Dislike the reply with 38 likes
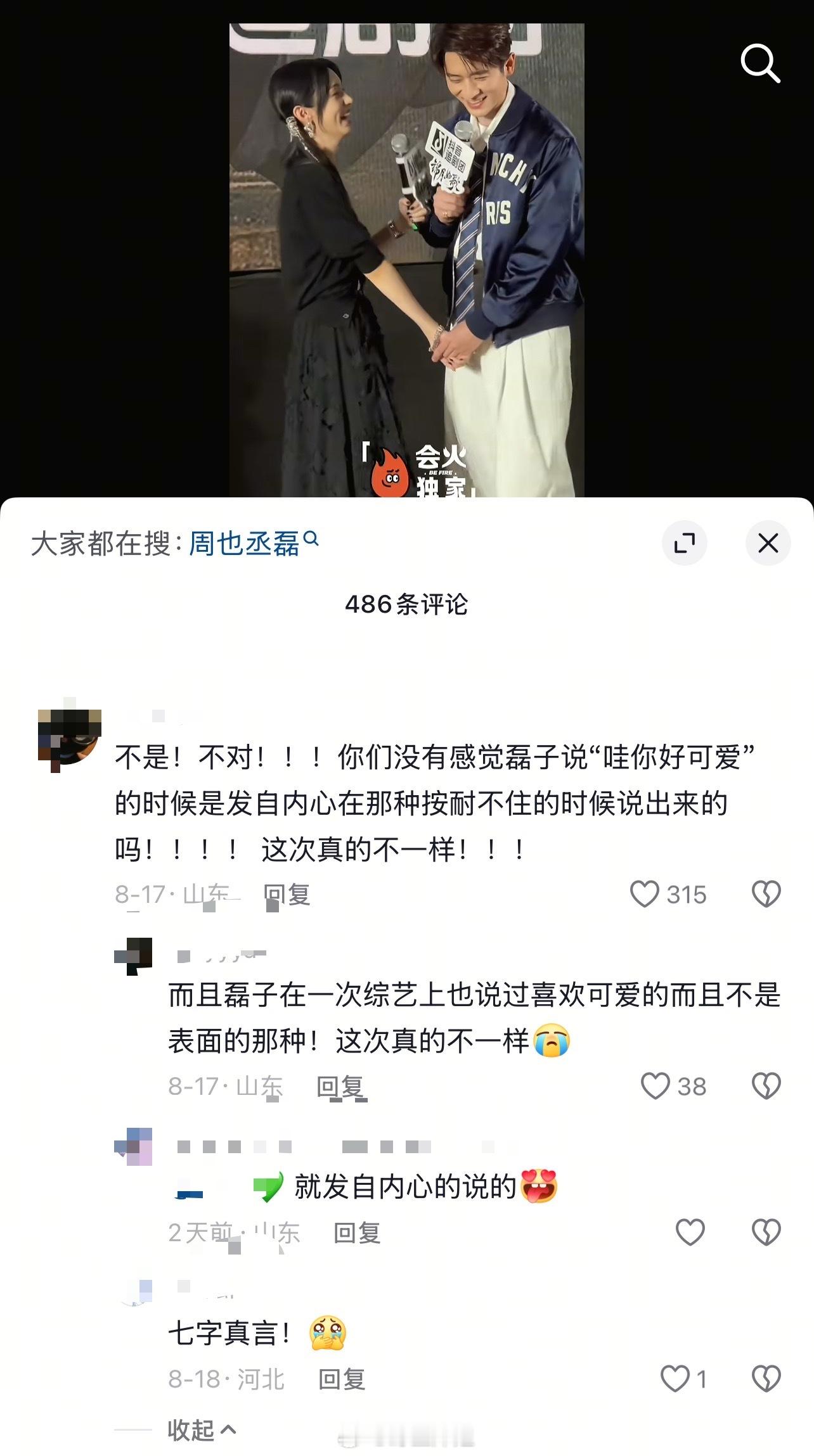The height and width of the screenshot is (1456, 814). click(x=766, y=1086)
